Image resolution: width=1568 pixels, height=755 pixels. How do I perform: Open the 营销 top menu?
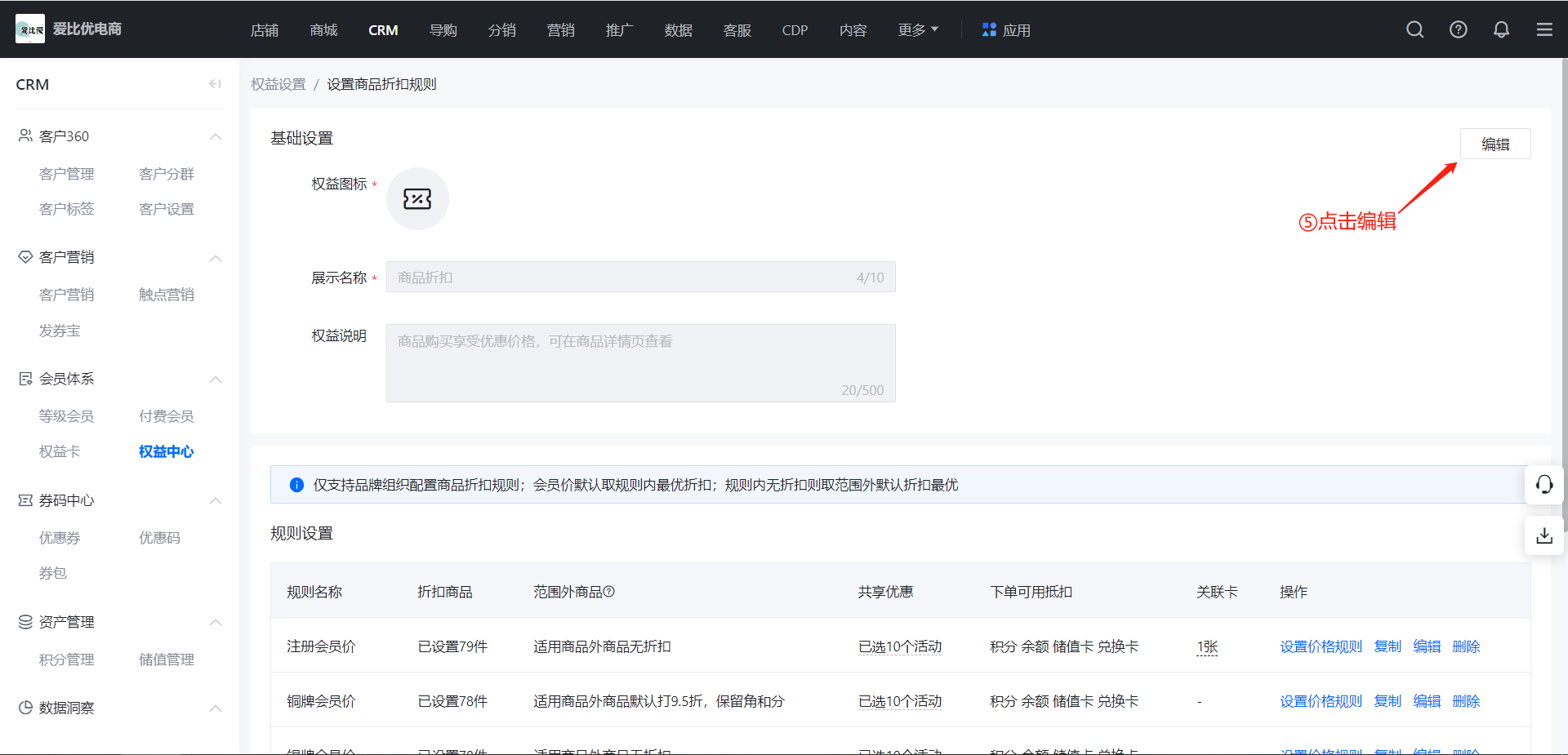(x=560, y=30)
